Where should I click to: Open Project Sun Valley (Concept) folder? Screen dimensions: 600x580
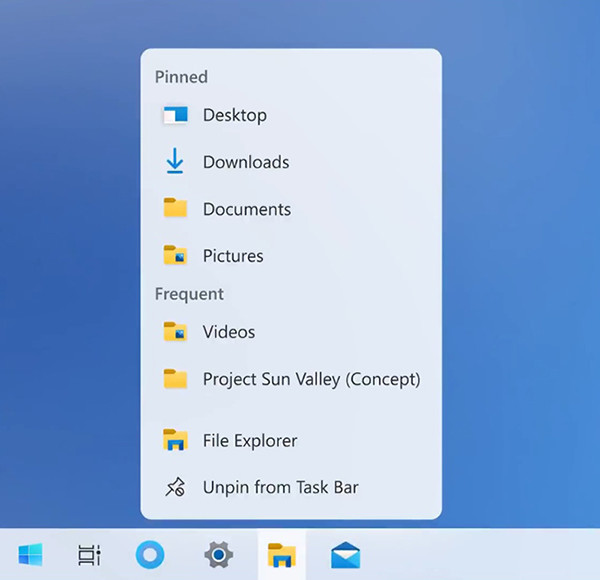[x=311, y=379]
